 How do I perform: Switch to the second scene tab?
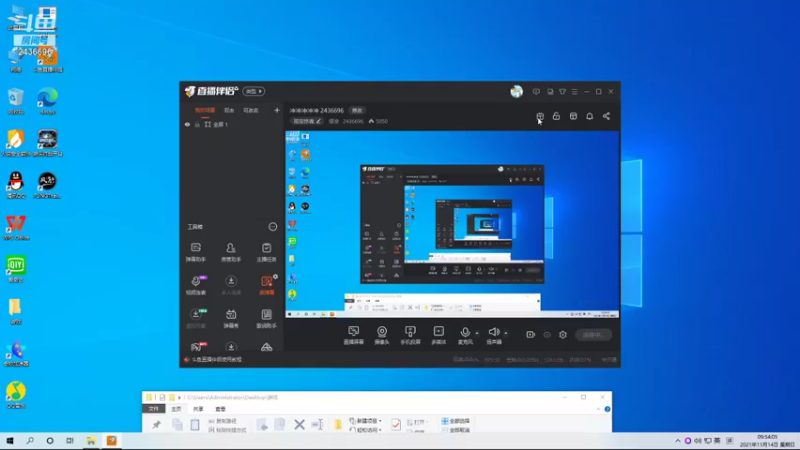[229, 110]
